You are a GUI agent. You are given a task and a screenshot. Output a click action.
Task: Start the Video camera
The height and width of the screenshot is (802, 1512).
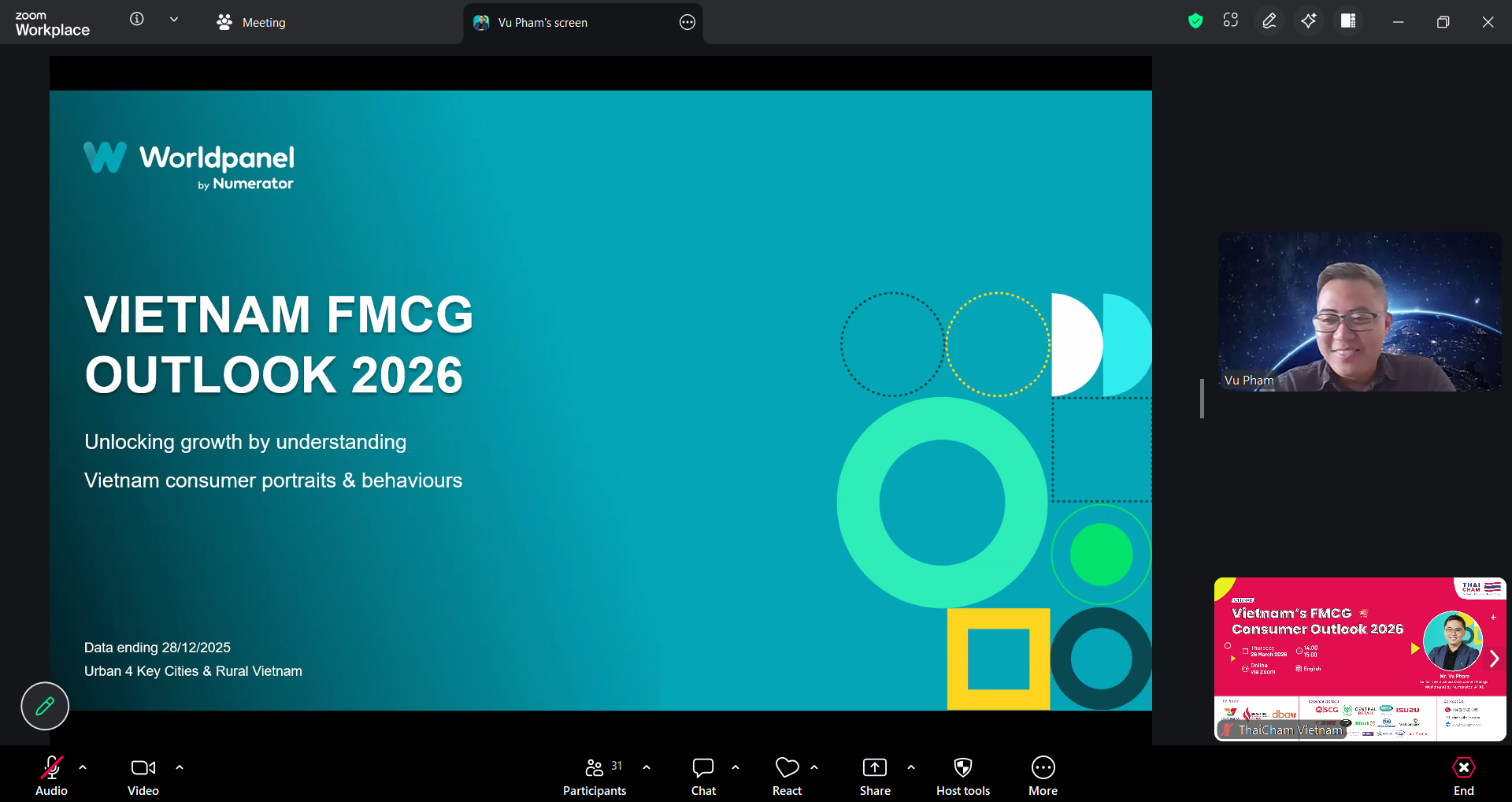tap(143, 774)
